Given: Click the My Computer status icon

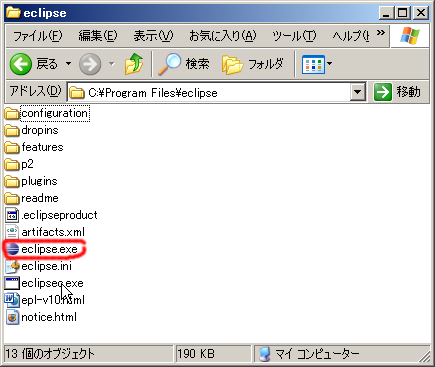Looking at the screenshot, I should tap(265, 354).
